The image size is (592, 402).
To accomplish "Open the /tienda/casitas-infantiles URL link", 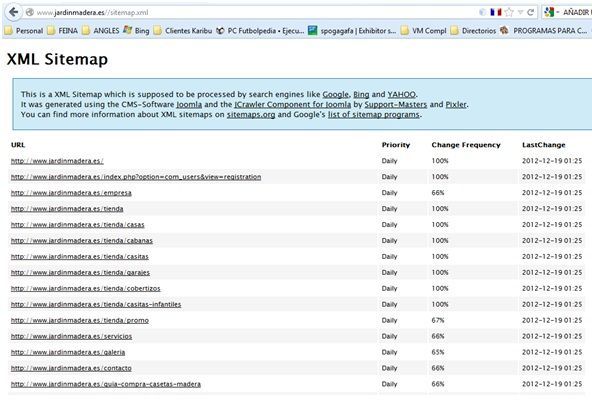I will click(x=96, y=304).
